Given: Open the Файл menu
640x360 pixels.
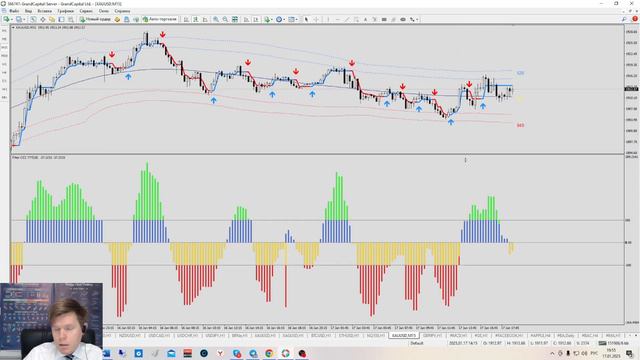Looking at the screenshot, I should [14, 11].
